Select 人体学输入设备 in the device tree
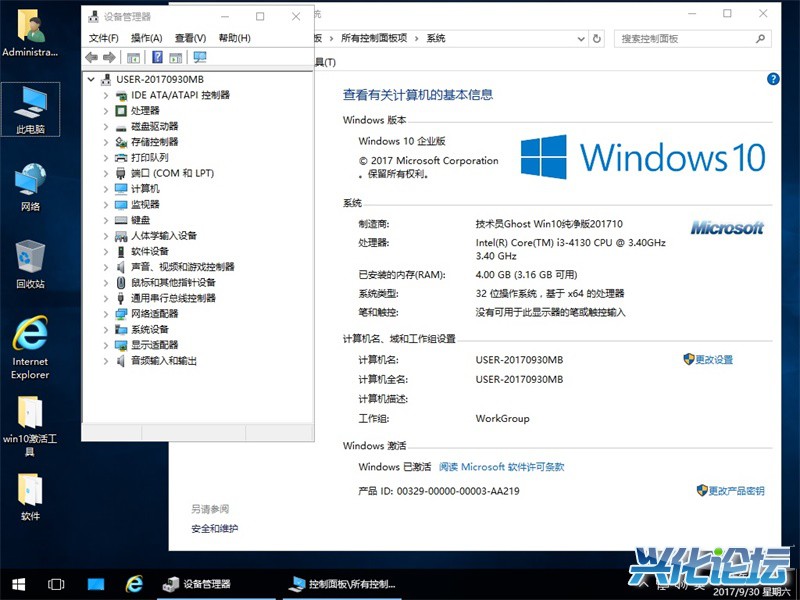This screenshot has height=600, width=800. [x=164, y=236]
